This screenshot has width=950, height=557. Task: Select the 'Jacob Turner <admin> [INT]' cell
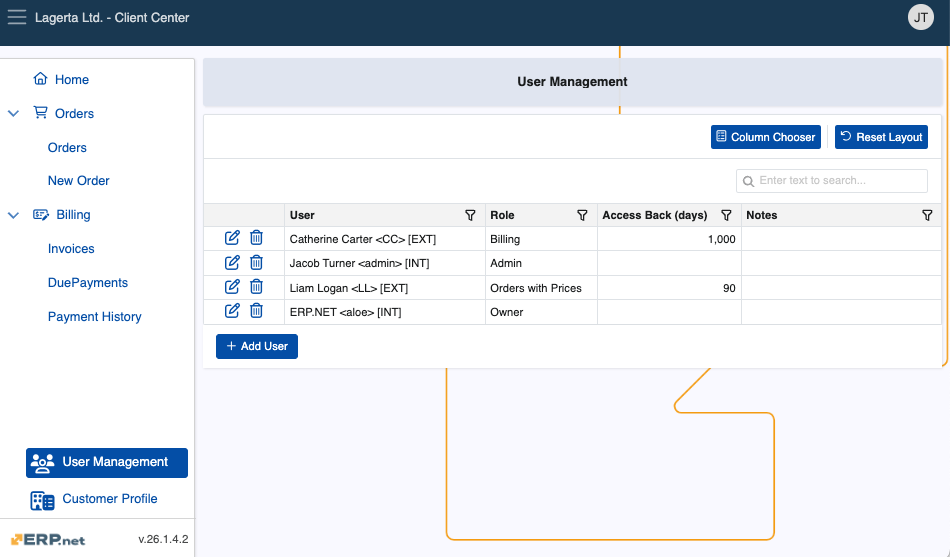tap(385, 263)
